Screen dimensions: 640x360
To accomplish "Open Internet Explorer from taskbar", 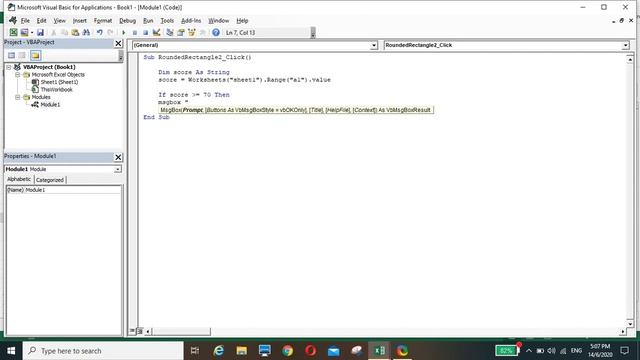I will click(x=219, y=351).
